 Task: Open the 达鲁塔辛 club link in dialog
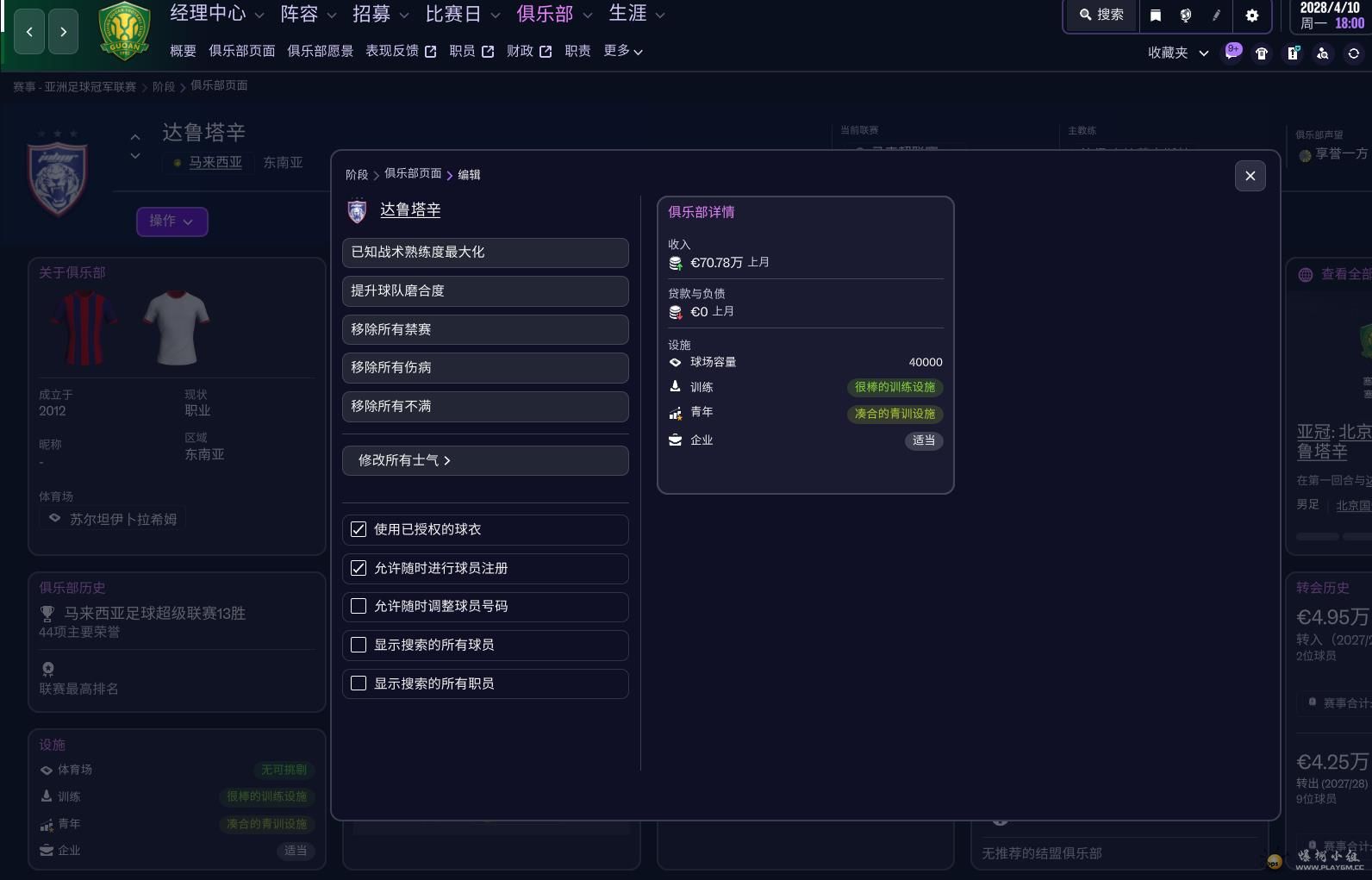tap(410, 209)
